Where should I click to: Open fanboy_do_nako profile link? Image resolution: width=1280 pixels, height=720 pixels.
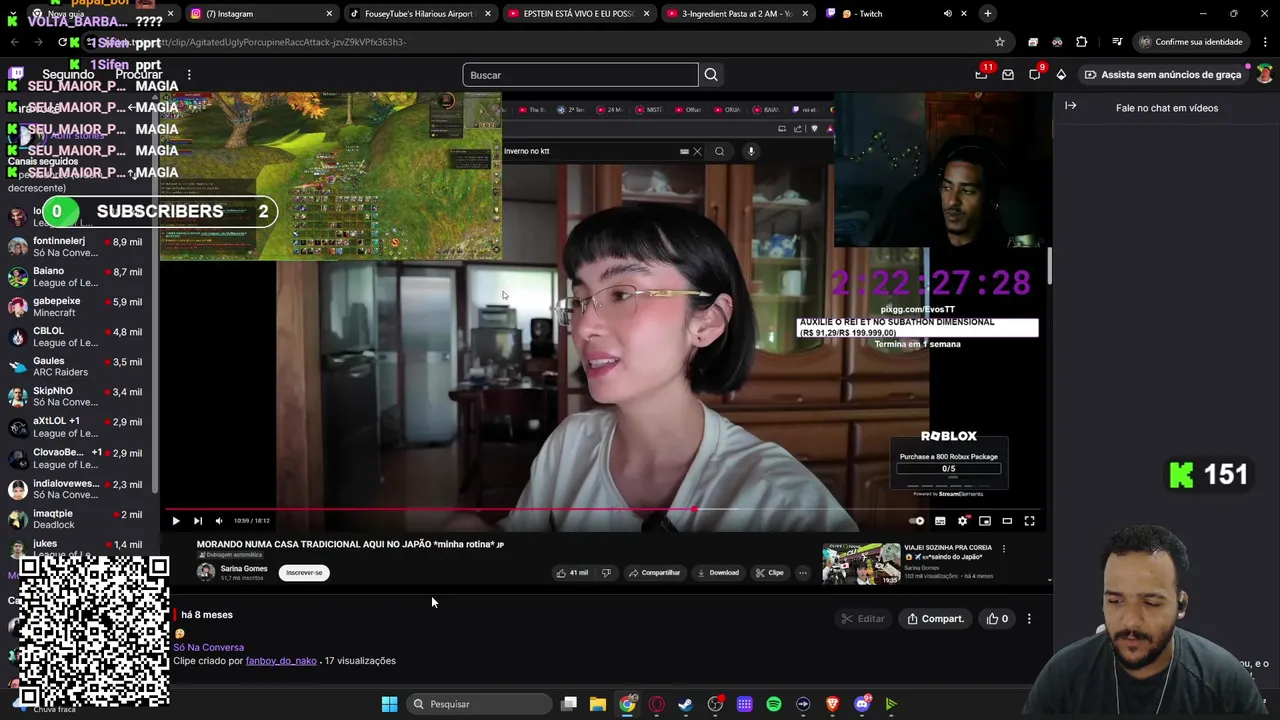(x=281, y=661)
